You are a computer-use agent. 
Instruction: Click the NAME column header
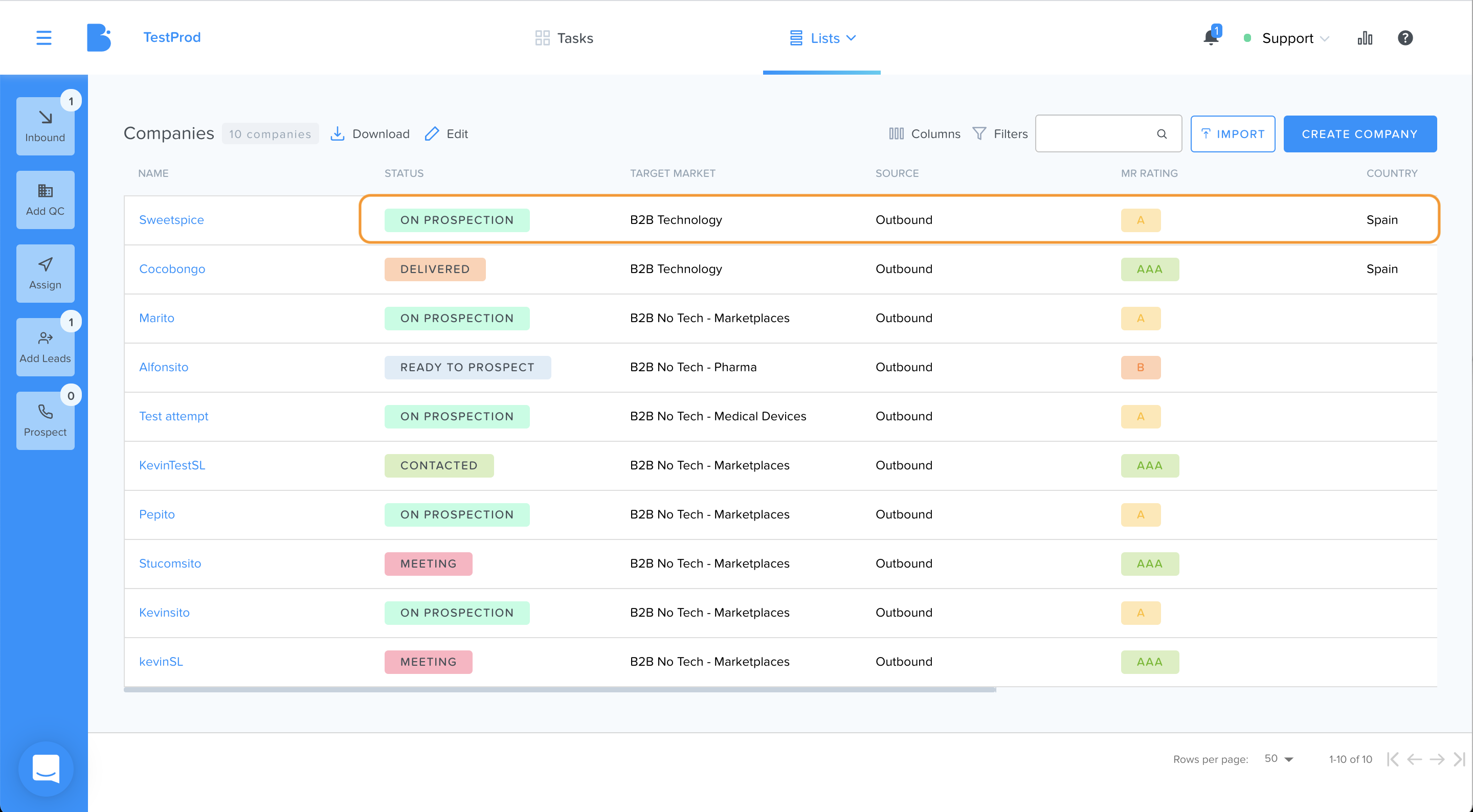coord(153,173)
